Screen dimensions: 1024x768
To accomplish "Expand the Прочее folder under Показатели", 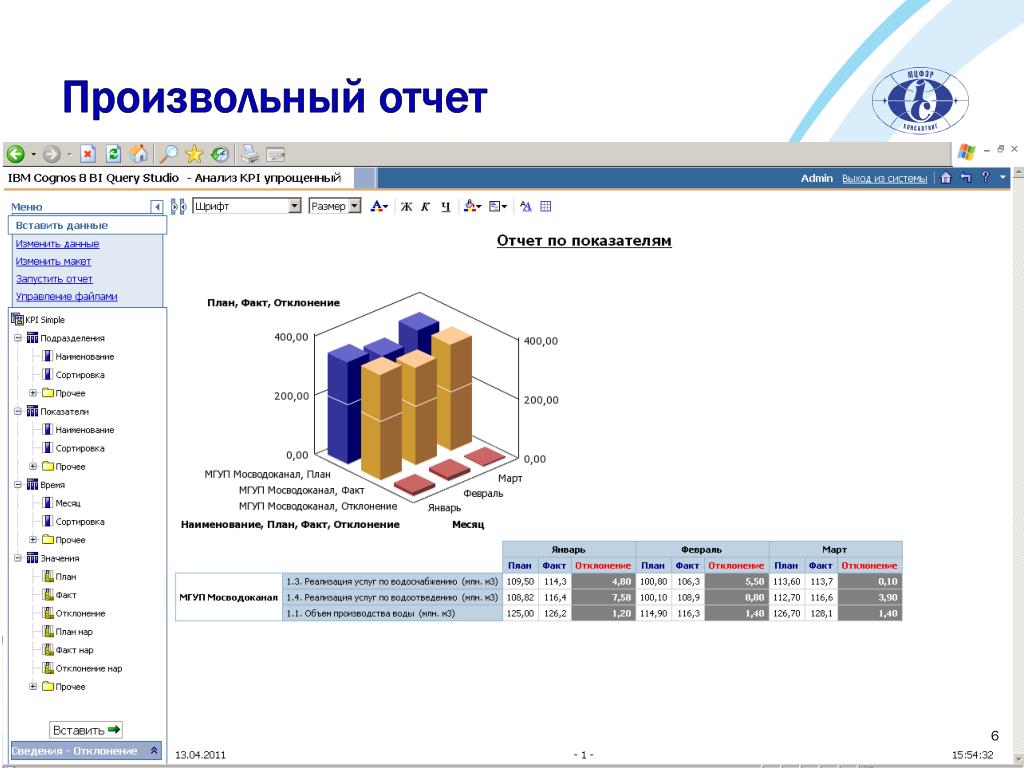I will click(x=33, y=466).
